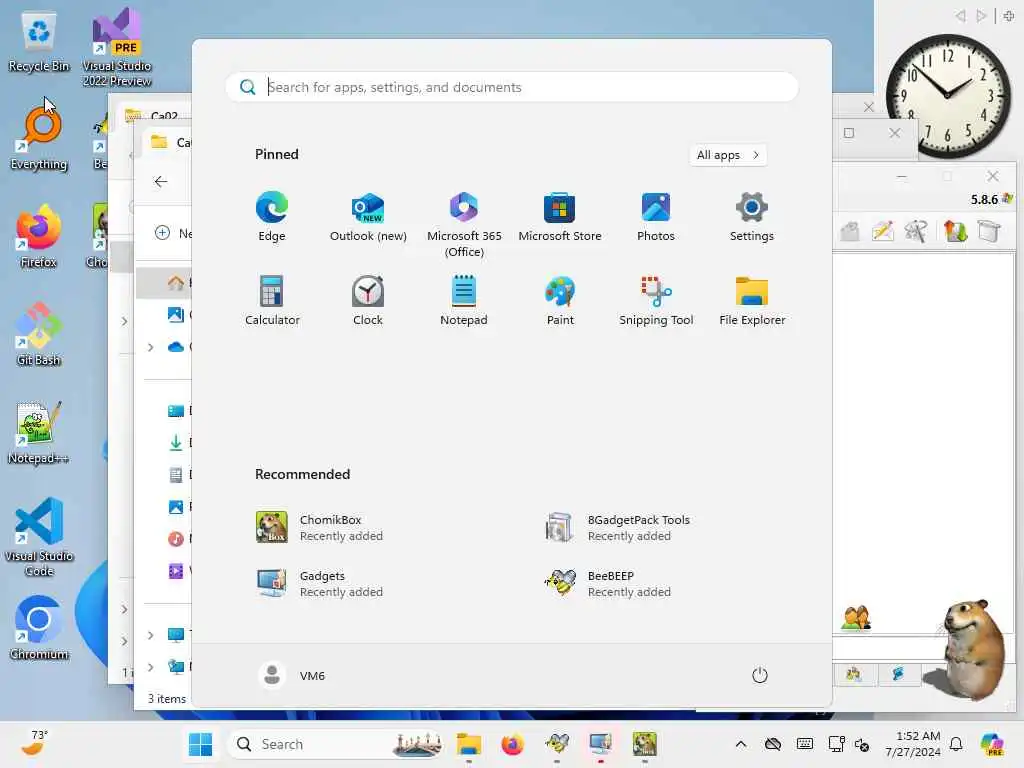
Task: Open Settings gear in pinned apps
Action: (752, 217)
